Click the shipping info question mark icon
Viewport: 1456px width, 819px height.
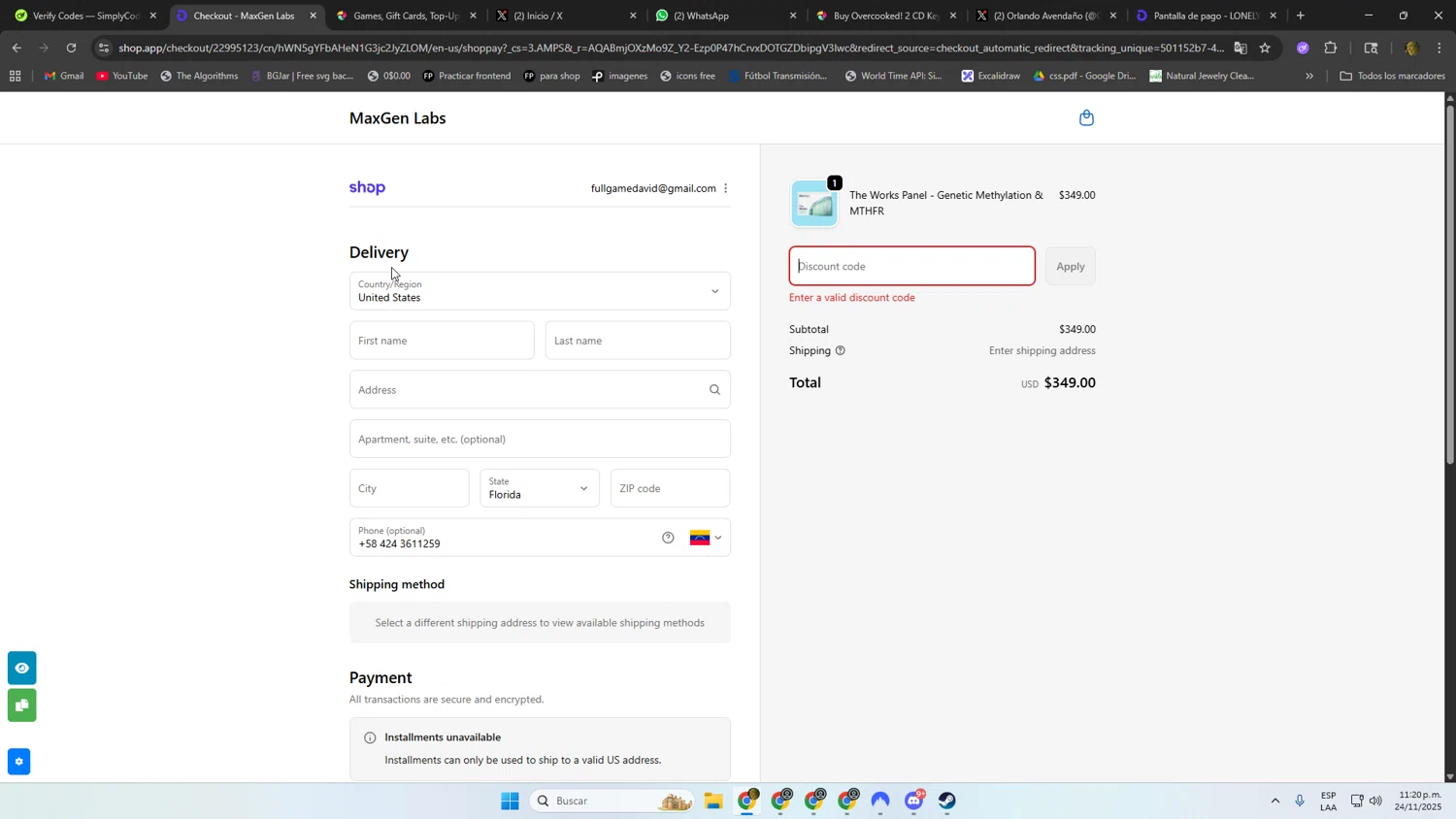point(841,350)
